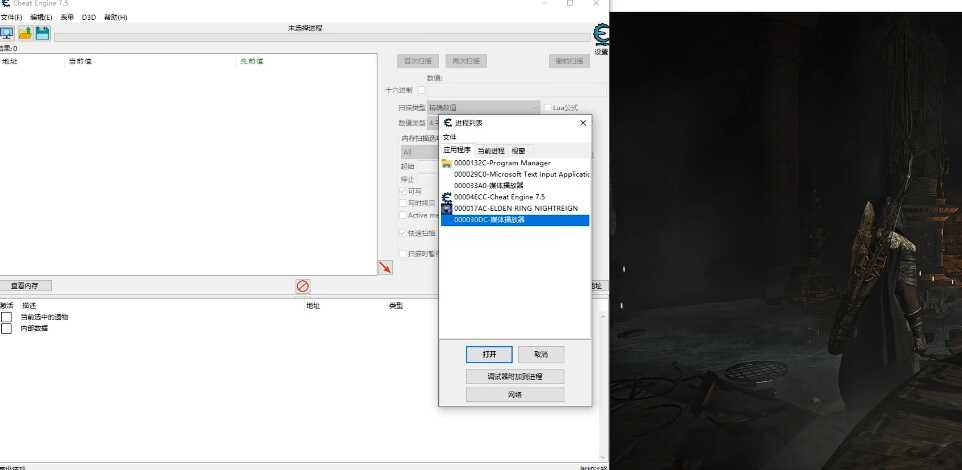The width and height of the screenshot is (962, 470).
Task: Click the 打开 open button
Action: coord(489,355)
